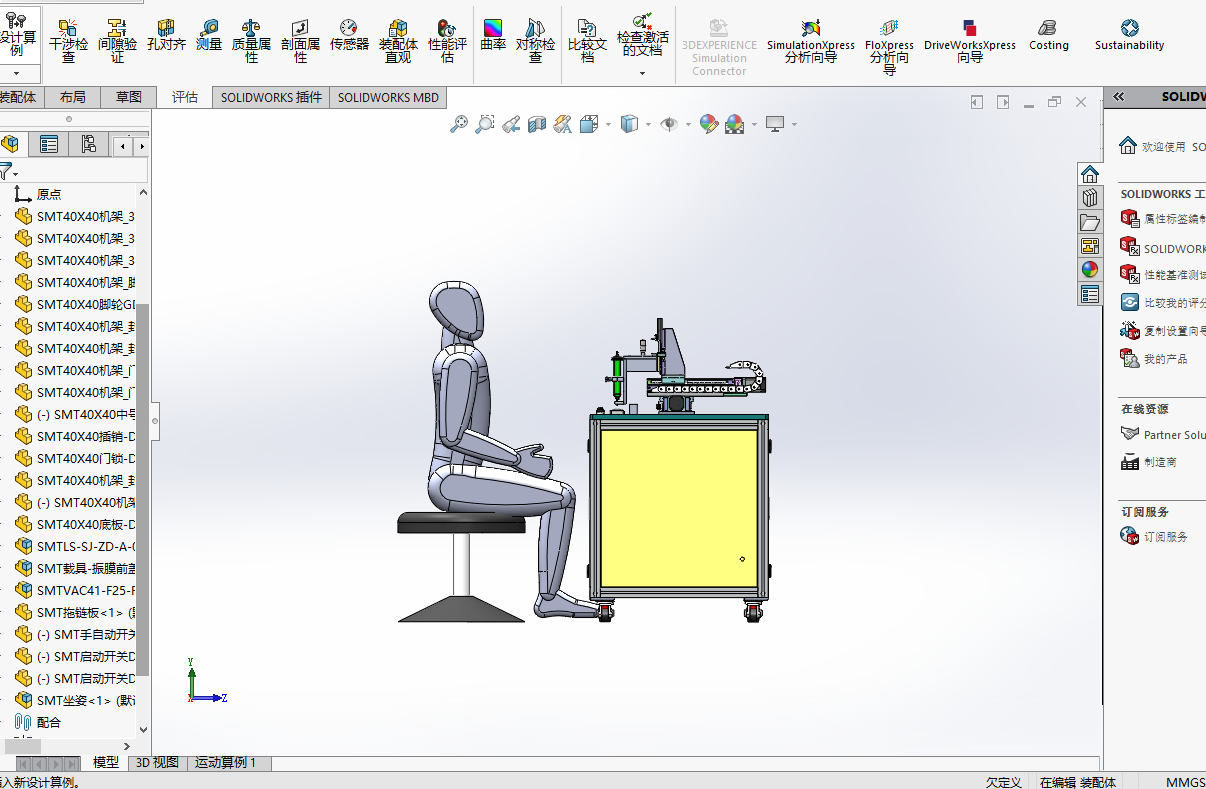Click Edit Appearance color ball icon
This screenshot has height=789, width=1206.
pyautogui.click(x=709, y=124)
